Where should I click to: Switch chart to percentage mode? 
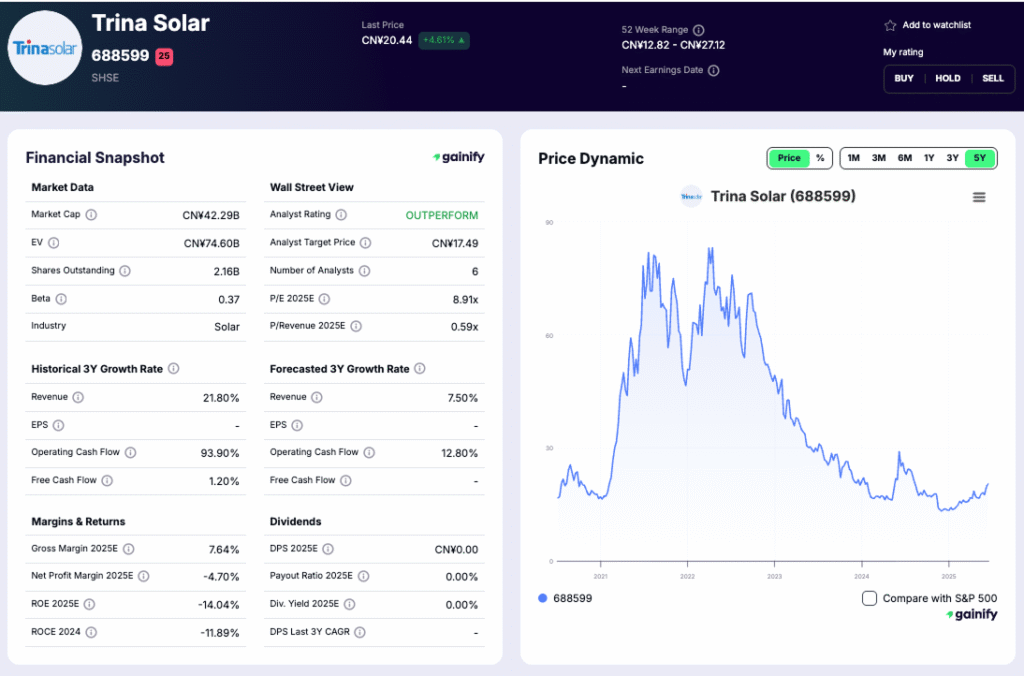(x=818, y=158)
